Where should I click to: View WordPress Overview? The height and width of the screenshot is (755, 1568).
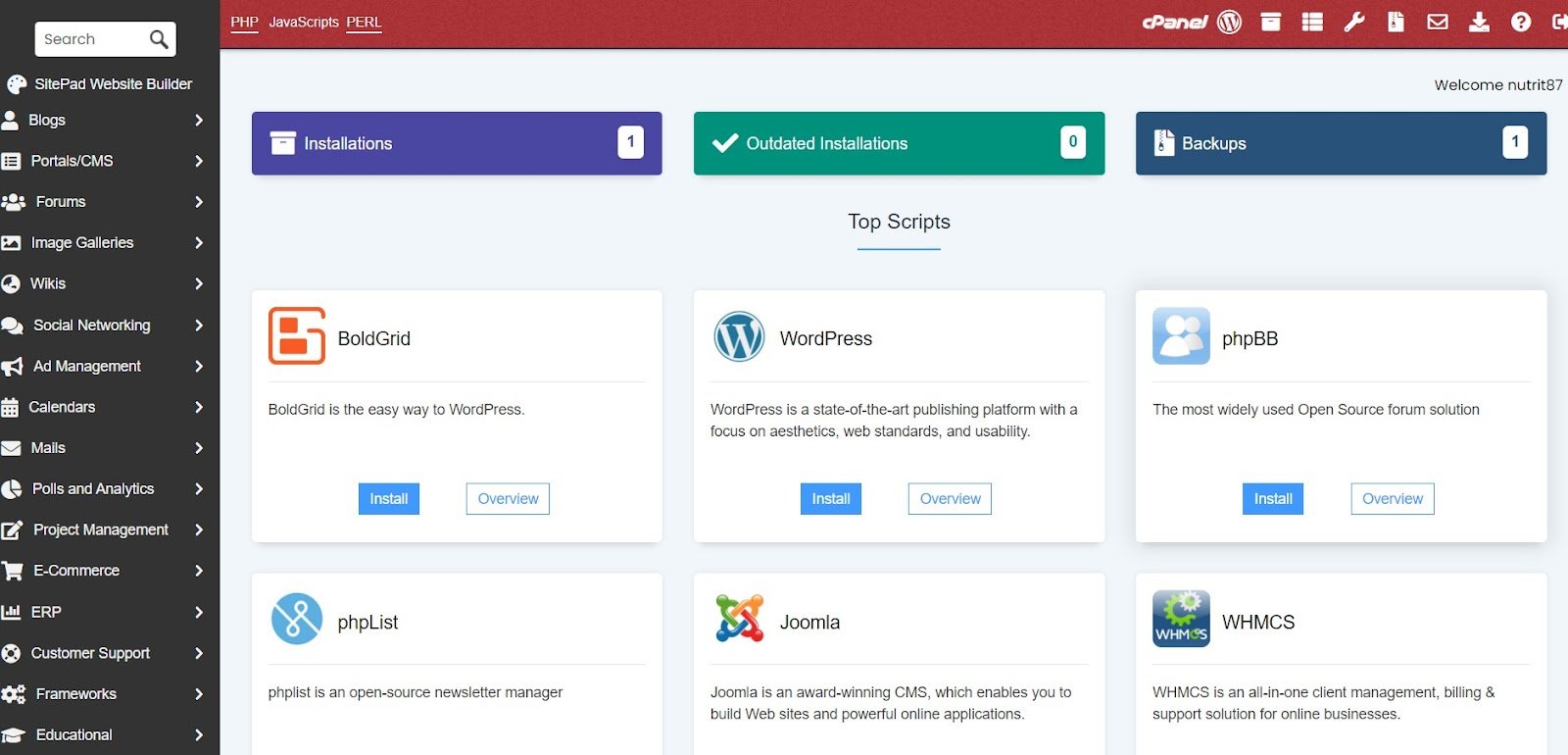(950, 498)
